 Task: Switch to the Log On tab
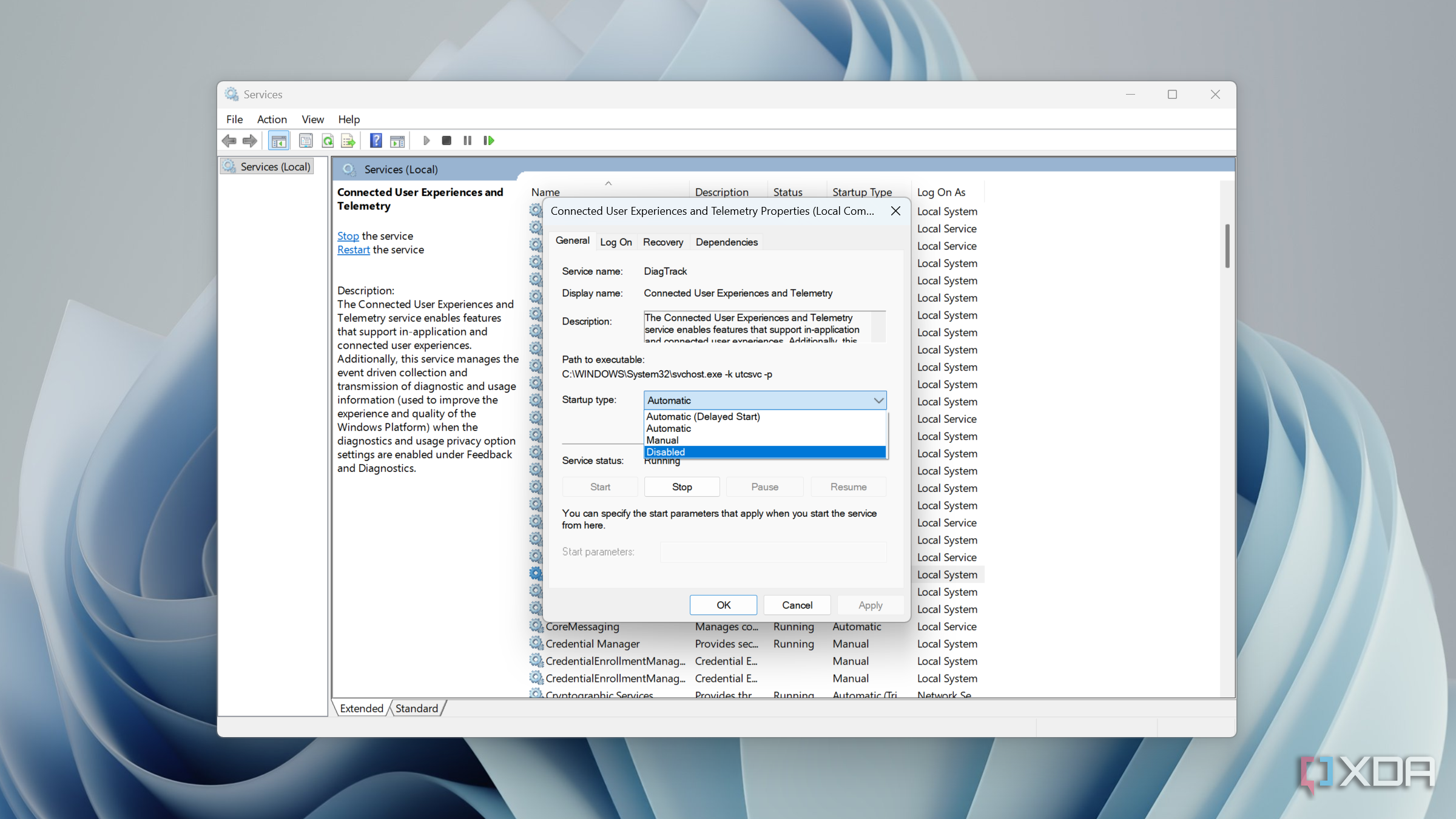(616, 242)
